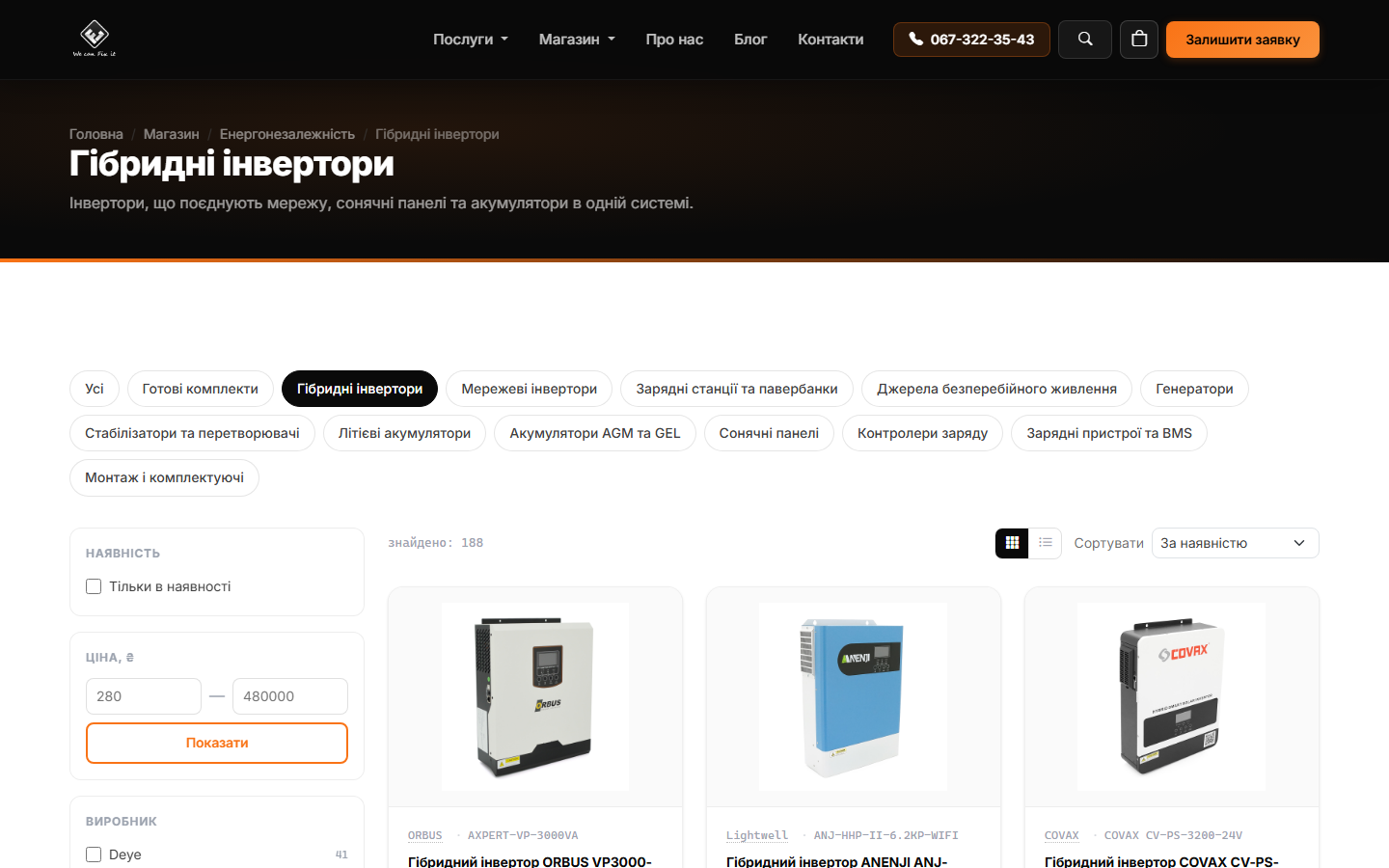1389x868 pixels.
Task: Select Сонячні панелі category
Action: pyautogui.click(x=769, y=433)
